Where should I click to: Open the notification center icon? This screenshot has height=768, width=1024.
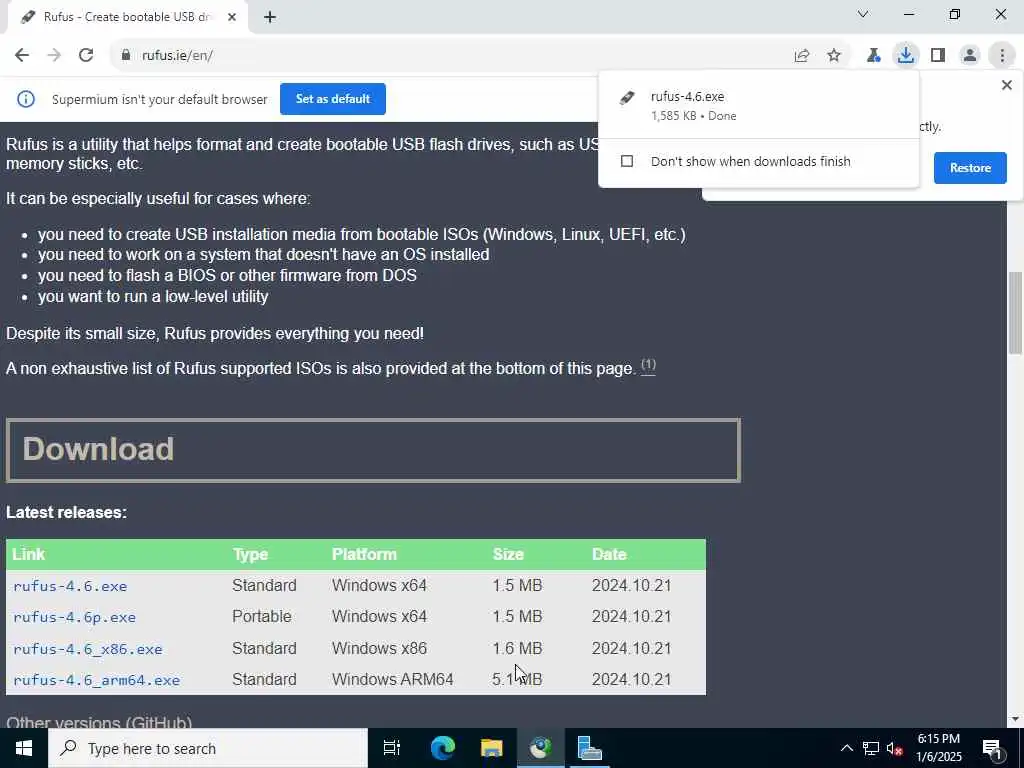pos(993,748)
